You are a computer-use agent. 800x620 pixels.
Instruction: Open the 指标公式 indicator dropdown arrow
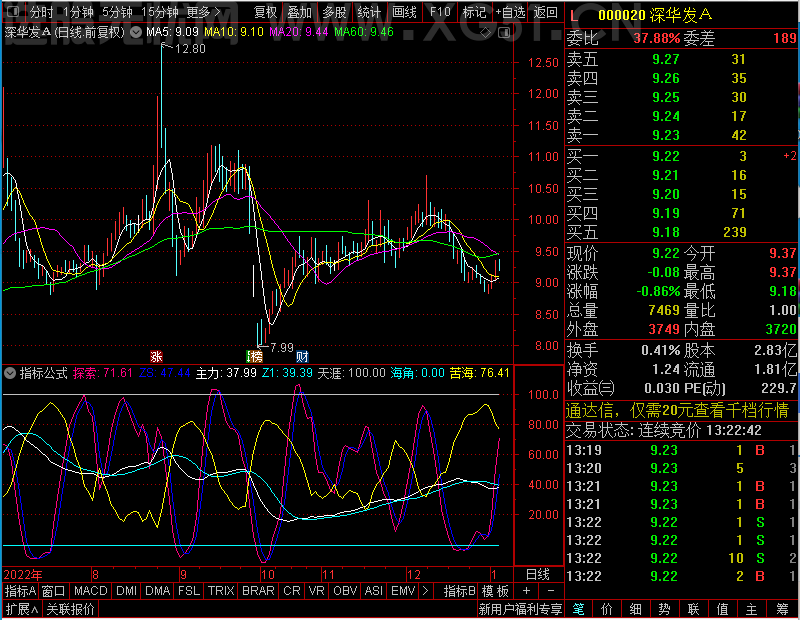coord(10,374)
